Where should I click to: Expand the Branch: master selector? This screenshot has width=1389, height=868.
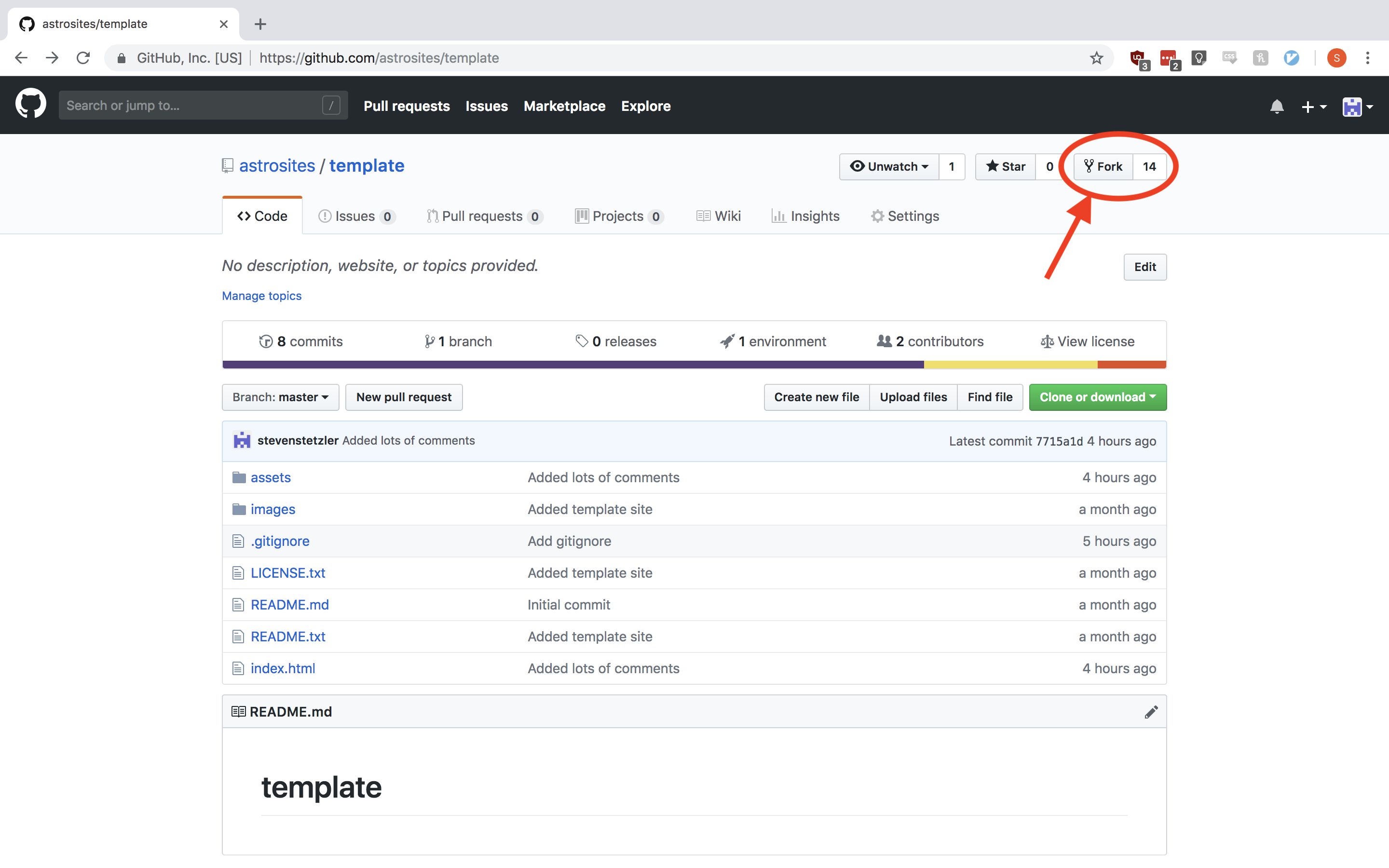click(280, 397)
